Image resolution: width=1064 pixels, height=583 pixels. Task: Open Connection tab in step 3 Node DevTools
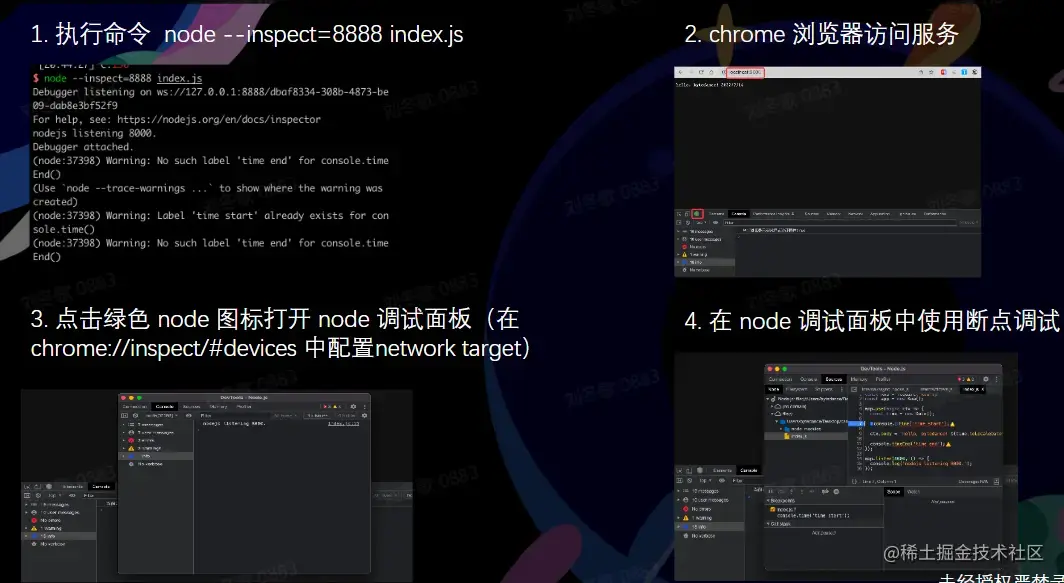coord(135,407)
